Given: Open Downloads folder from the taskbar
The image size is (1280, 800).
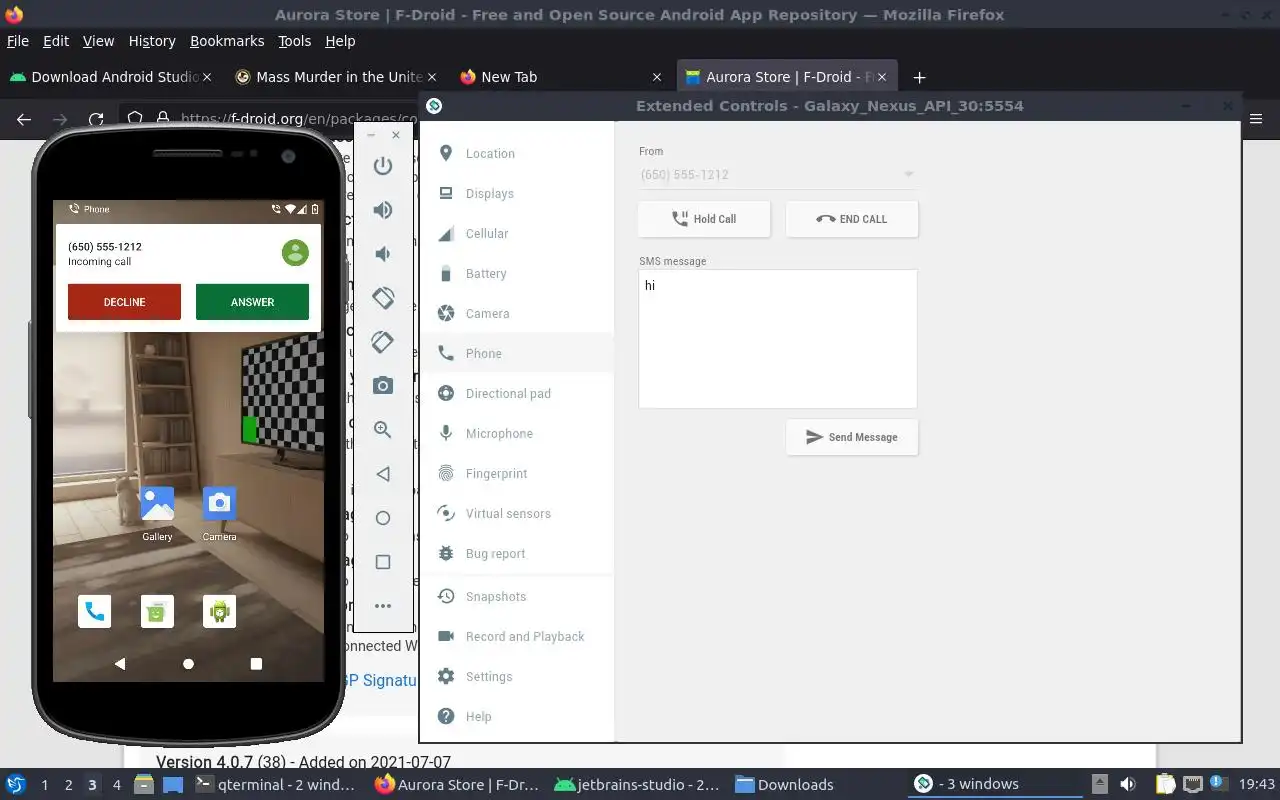Looking at the screenshot, I should coord(785,785).
